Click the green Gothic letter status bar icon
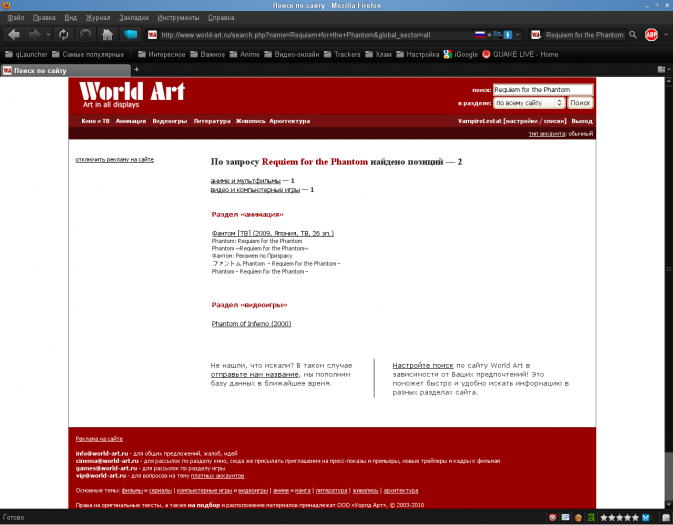Image resolution: width=673 pixels, height=525 pixels. click(x=591, y=517)
